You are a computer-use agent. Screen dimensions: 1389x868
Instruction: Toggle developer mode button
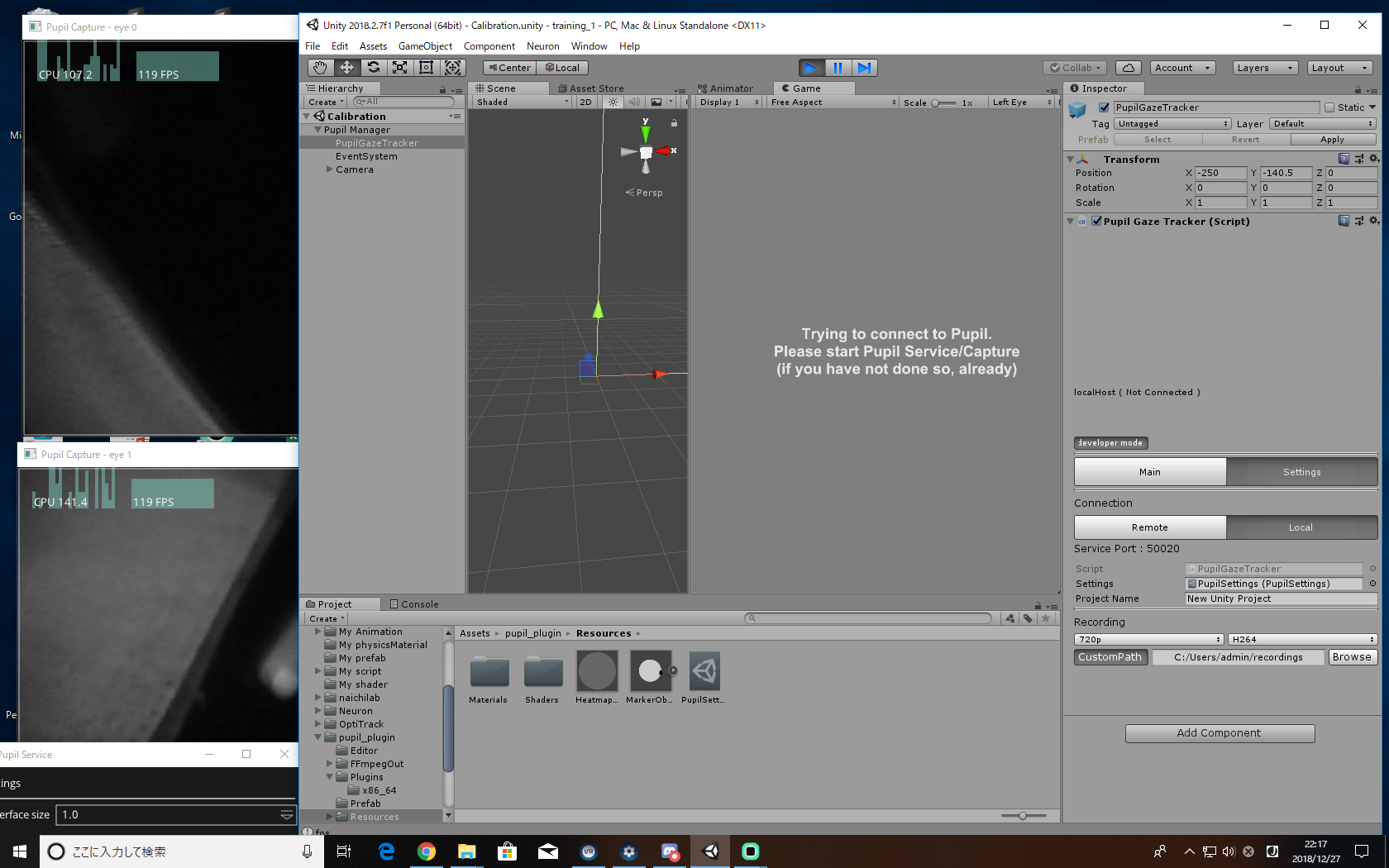1110,443
